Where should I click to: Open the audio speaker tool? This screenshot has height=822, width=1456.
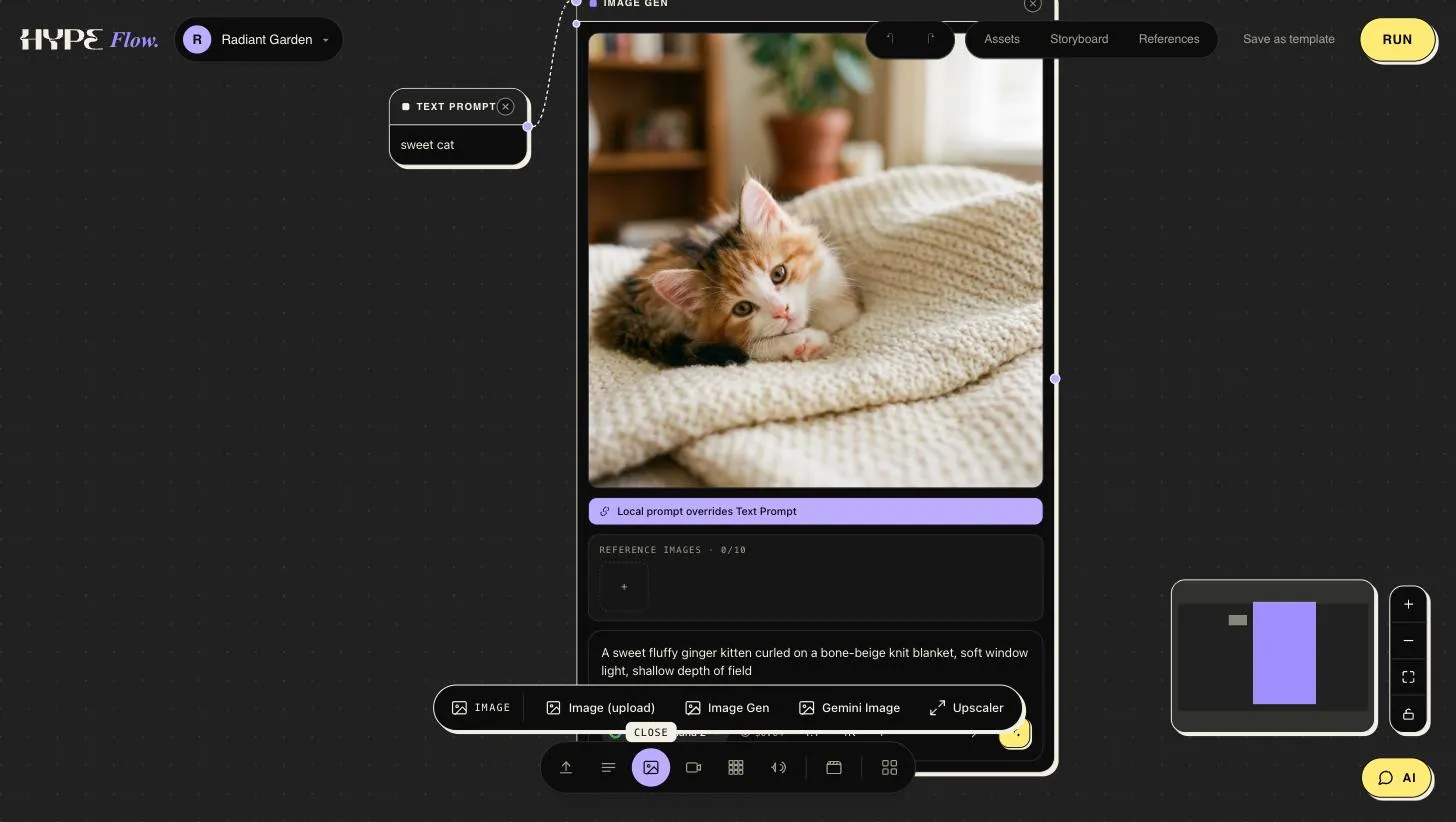click(x=778, y=768)
